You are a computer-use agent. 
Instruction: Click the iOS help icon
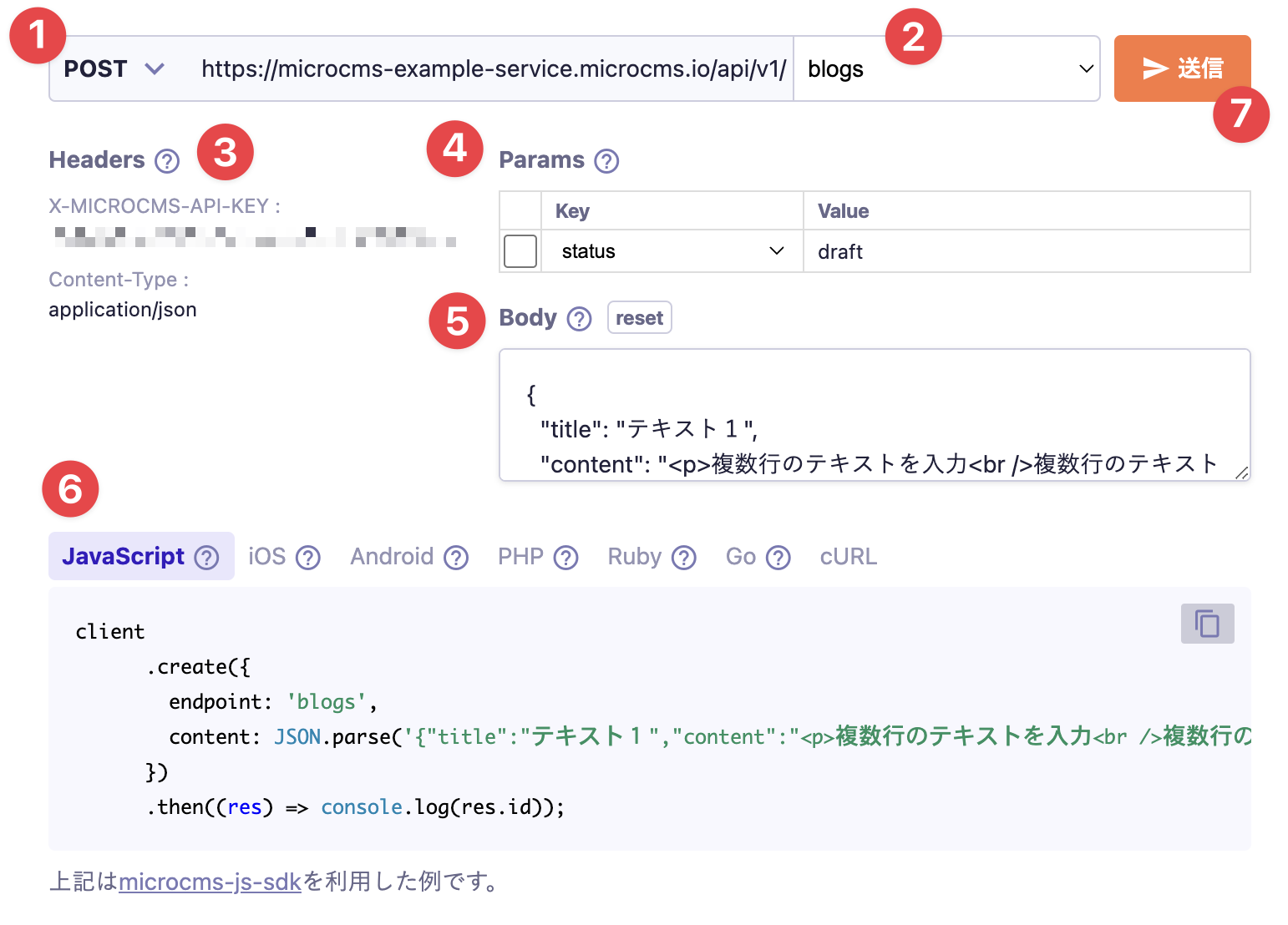click(308, 557)
